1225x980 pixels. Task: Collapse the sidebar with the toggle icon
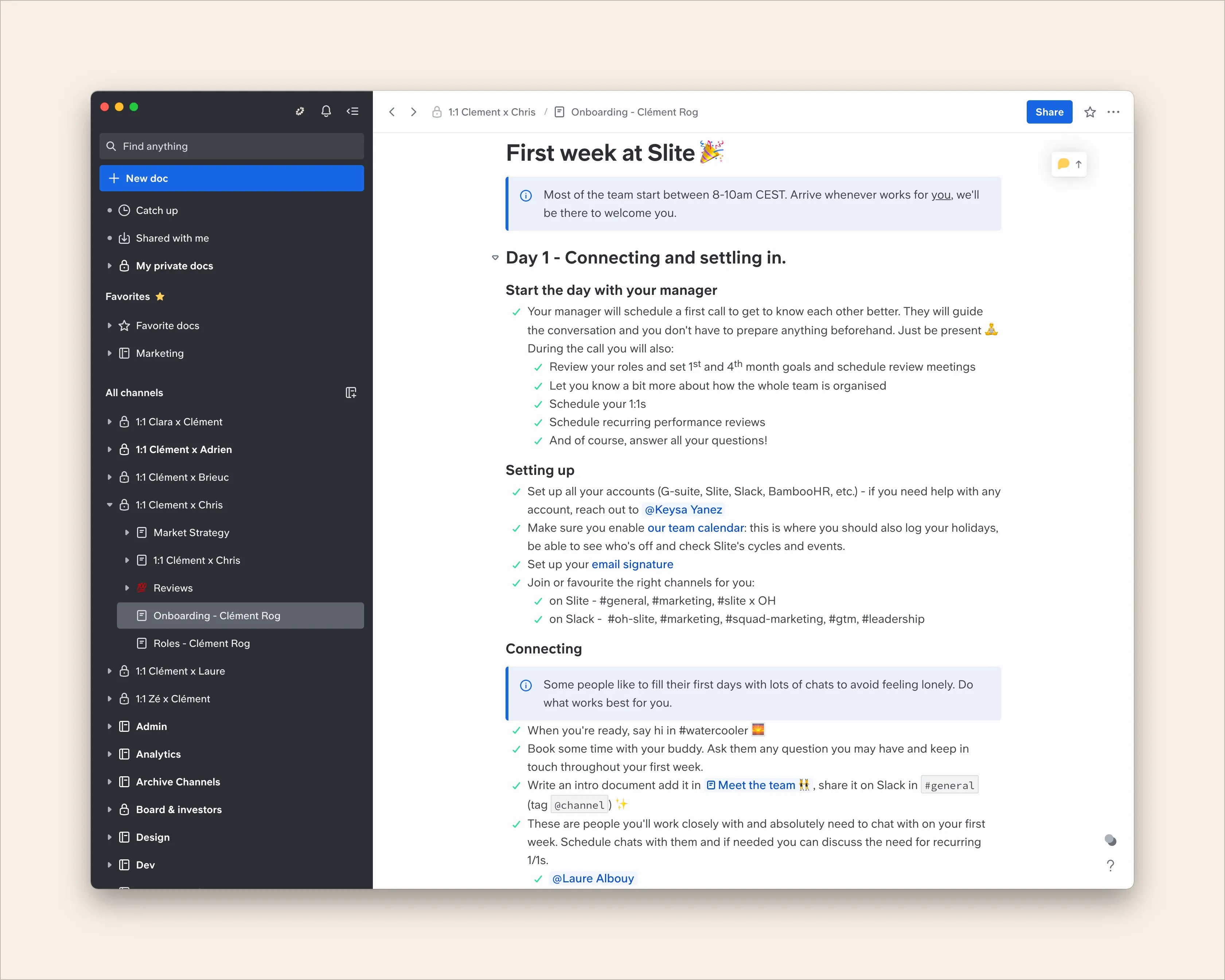tap(352, 112)
